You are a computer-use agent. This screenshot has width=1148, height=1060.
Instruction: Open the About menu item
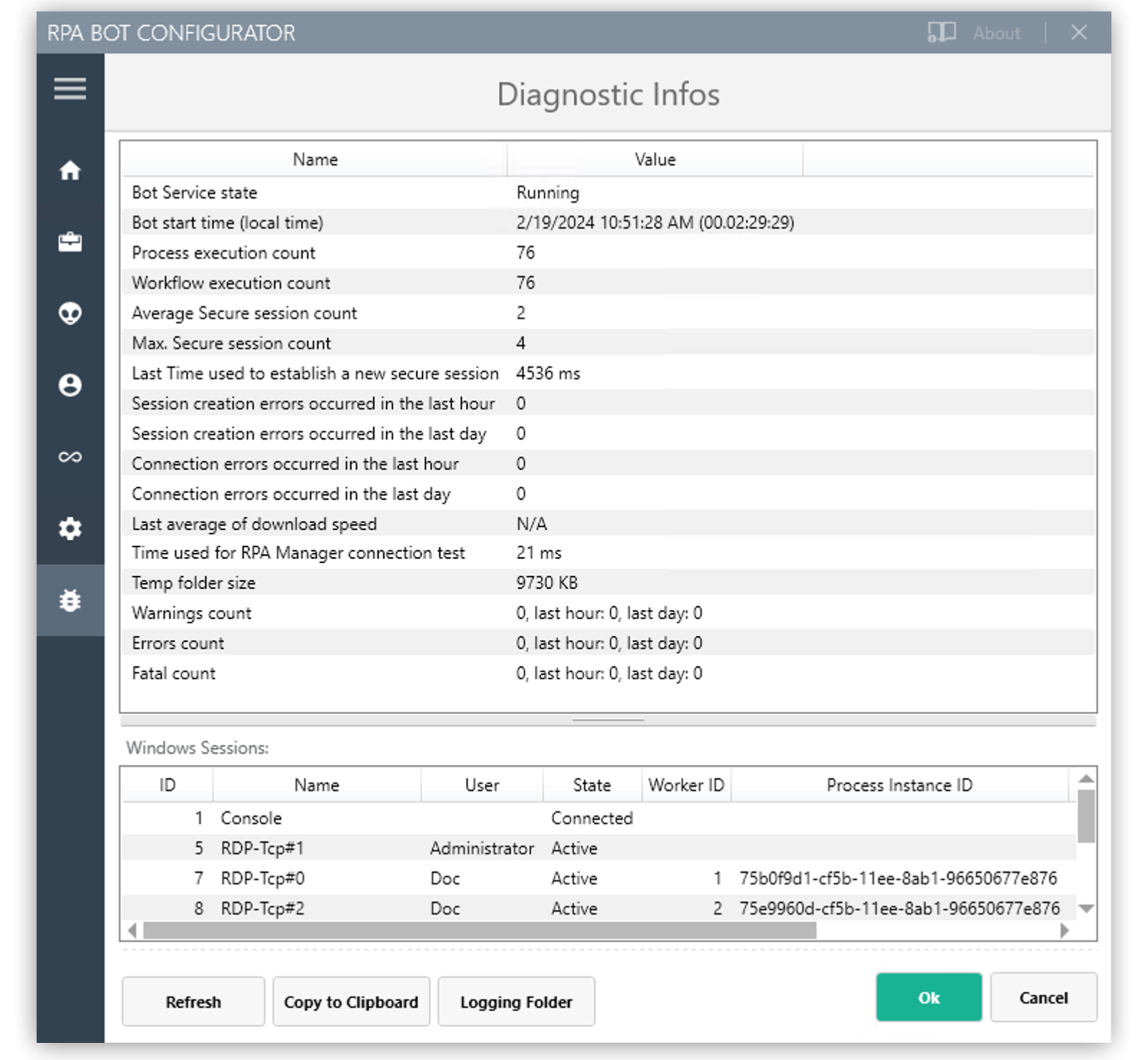(996, 32)
